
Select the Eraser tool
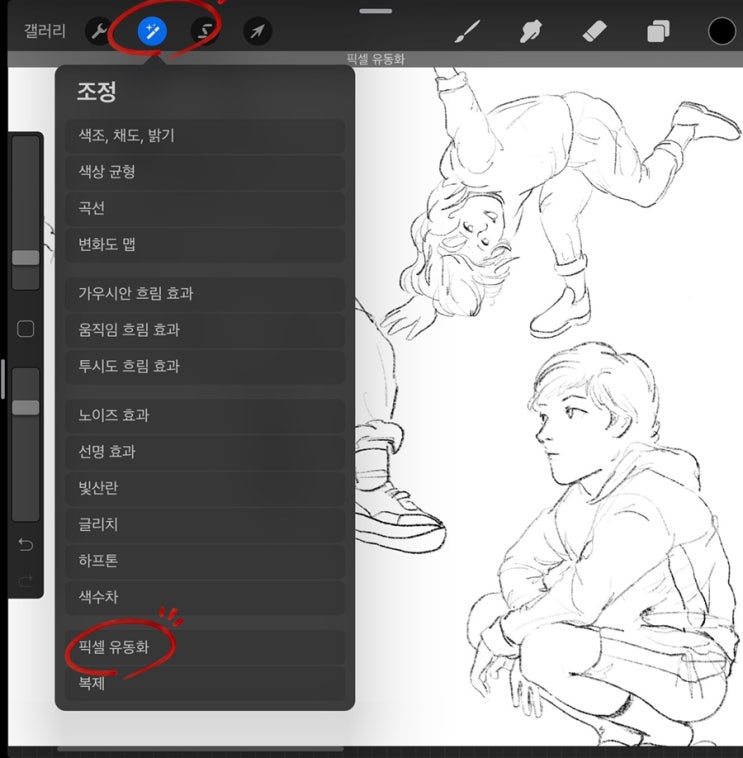coord(594,32)
